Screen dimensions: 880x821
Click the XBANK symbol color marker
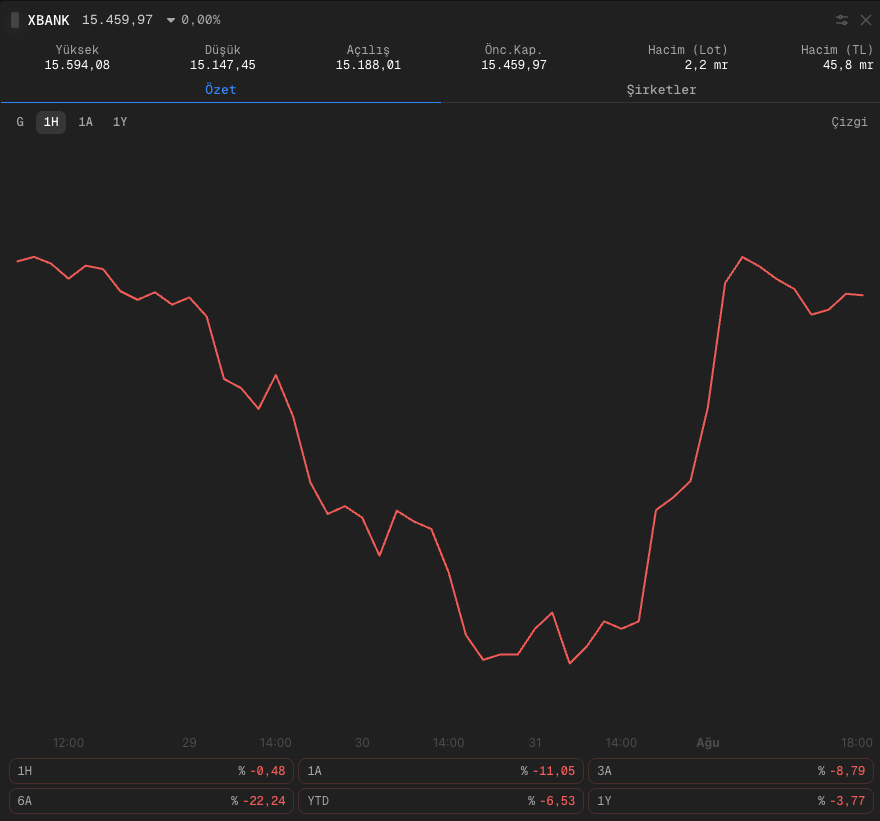15,20
